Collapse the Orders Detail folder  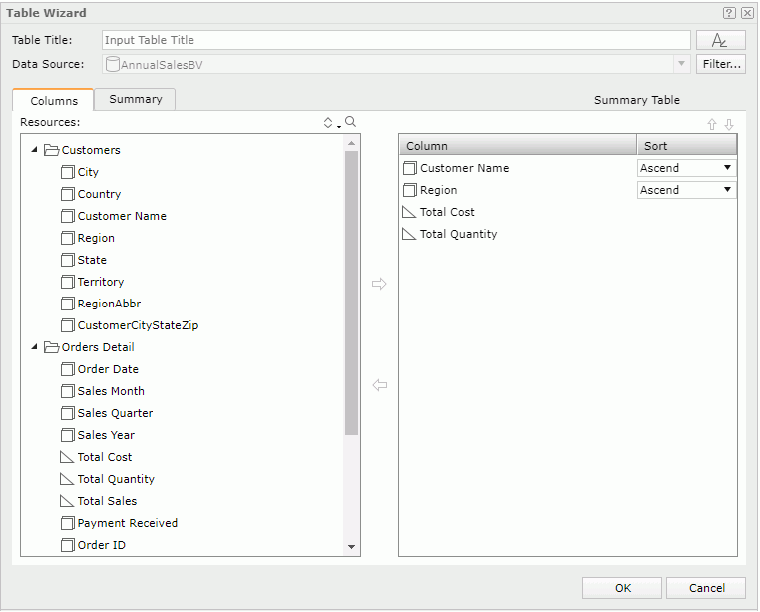pyautogui.click(x=35, y=347)
